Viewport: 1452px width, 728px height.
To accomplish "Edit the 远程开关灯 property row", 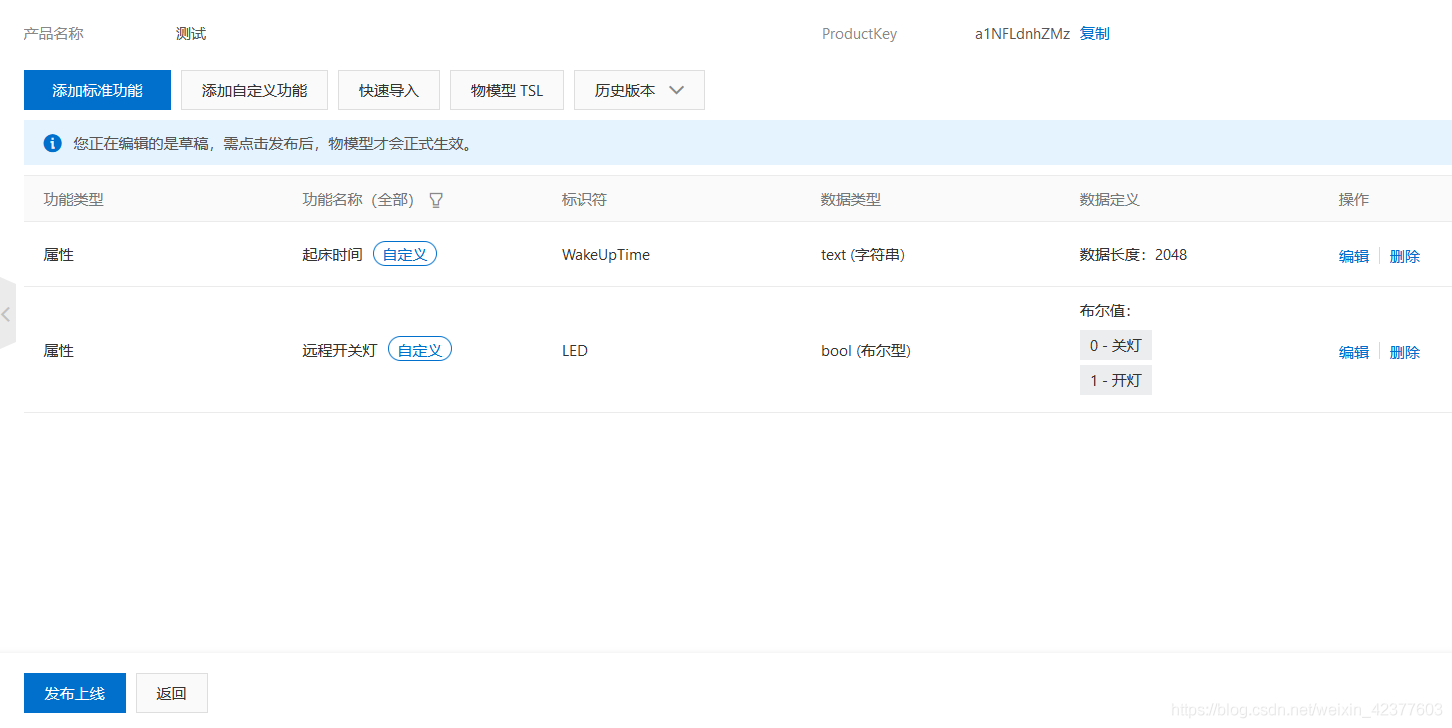I will (1354, 352).
